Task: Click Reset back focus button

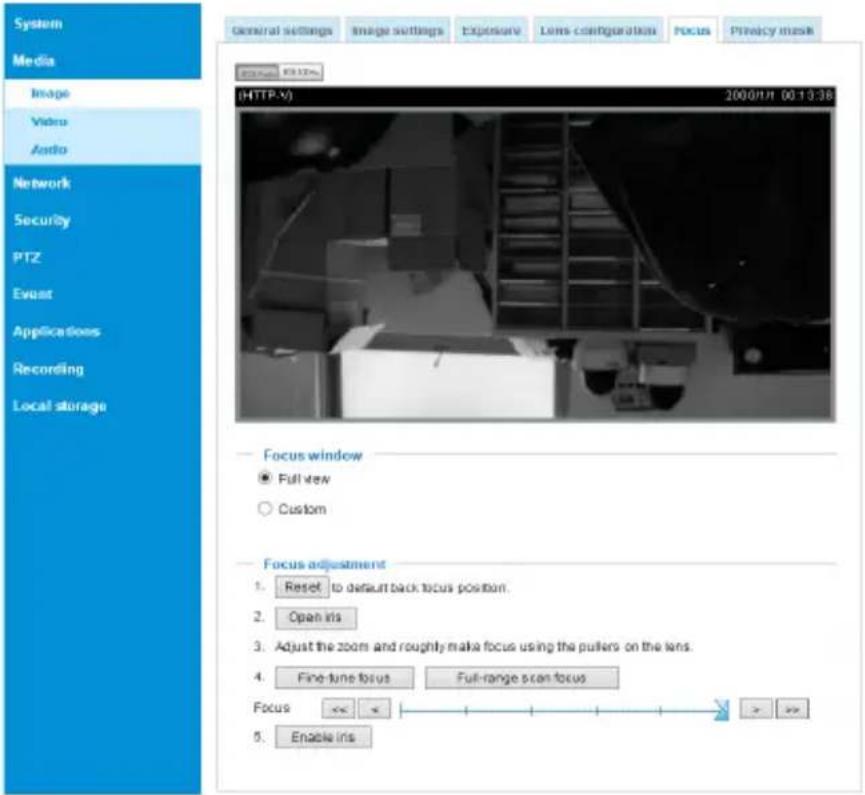Action: click(302, 587)
